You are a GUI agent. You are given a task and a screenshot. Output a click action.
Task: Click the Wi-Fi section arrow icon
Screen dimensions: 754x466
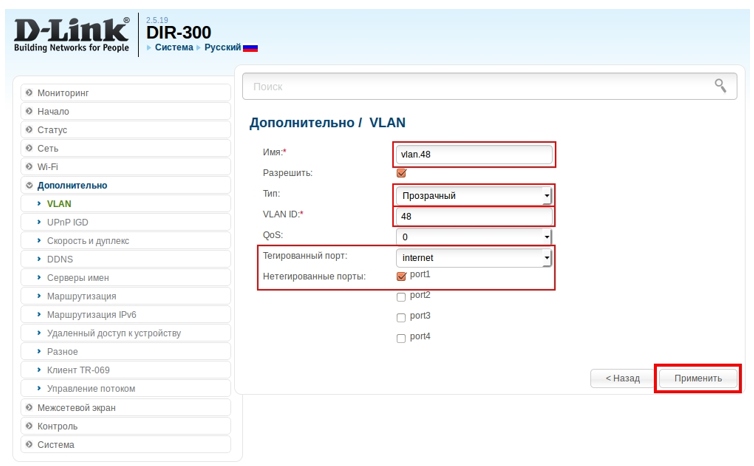pos(29,167)
